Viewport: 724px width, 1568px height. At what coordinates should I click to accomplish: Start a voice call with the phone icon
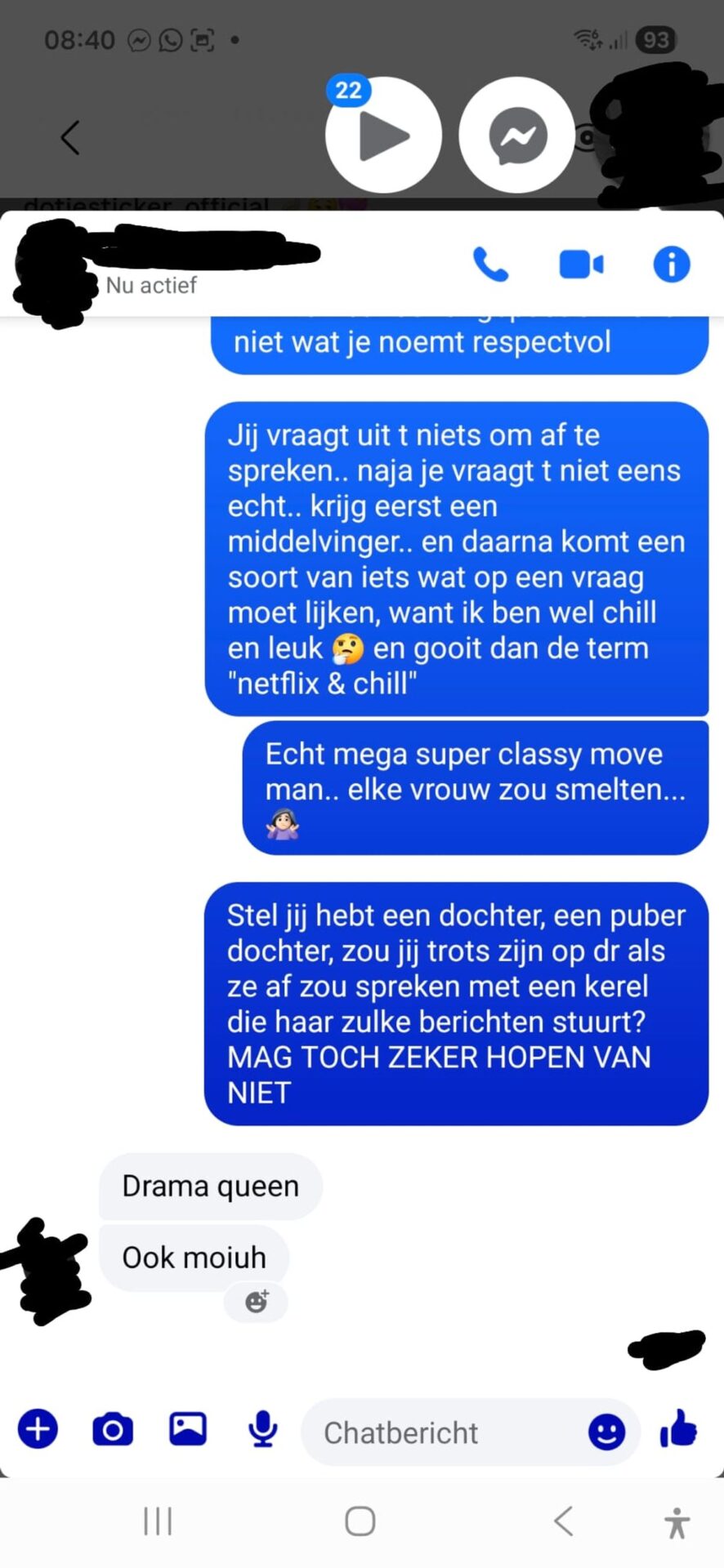[491, 265]
